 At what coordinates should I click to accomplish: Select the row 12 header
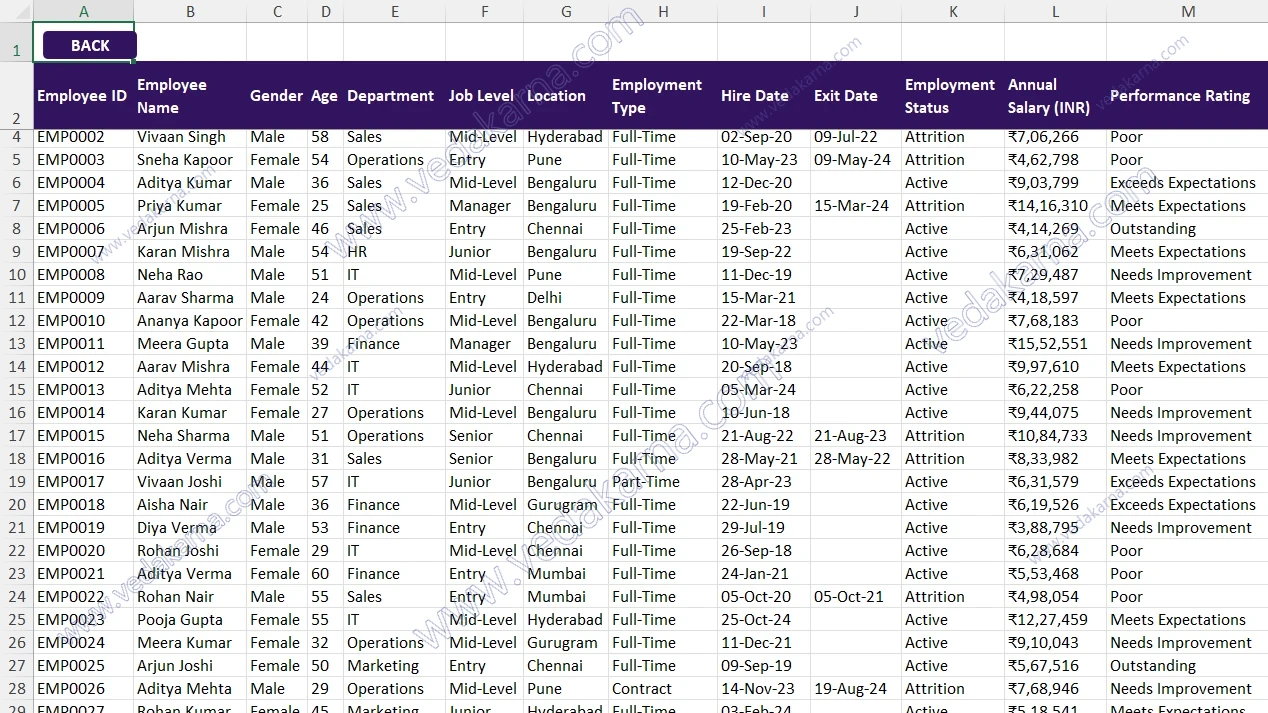pos(16,321)
